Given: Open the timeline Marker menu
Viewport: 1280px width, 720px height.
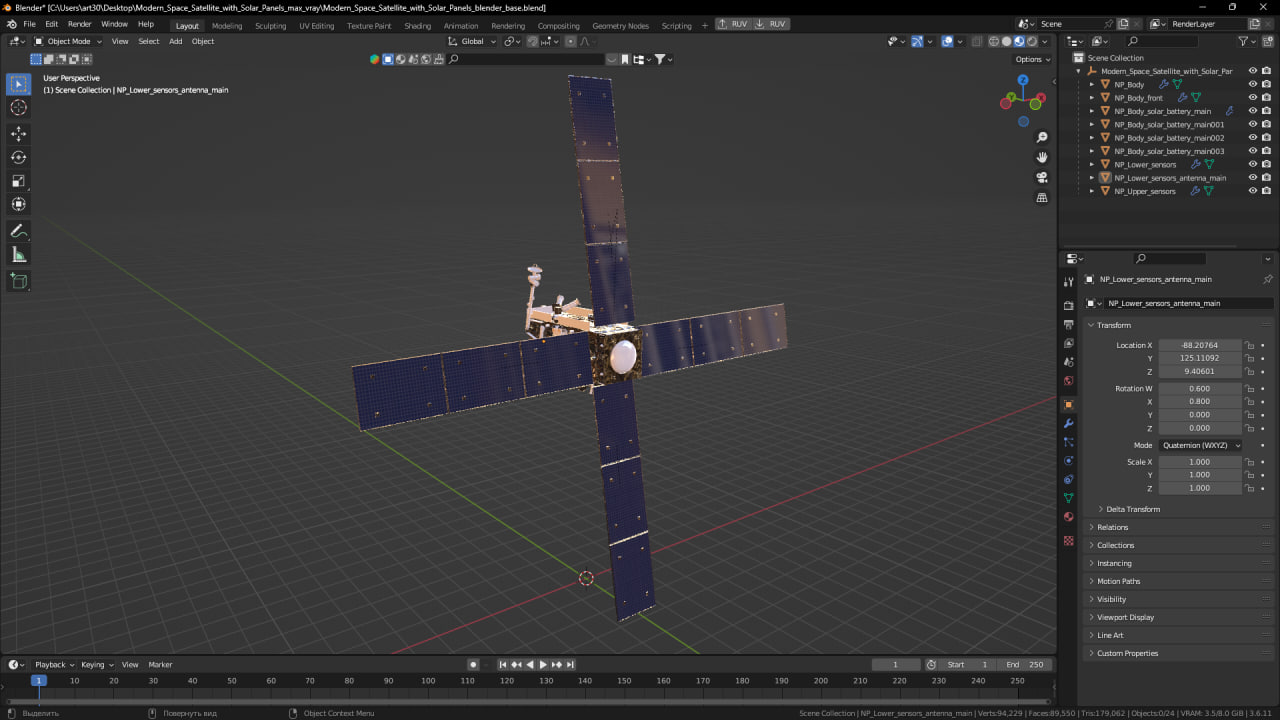Looking at the screenshot, I should [x=160, y=664].
